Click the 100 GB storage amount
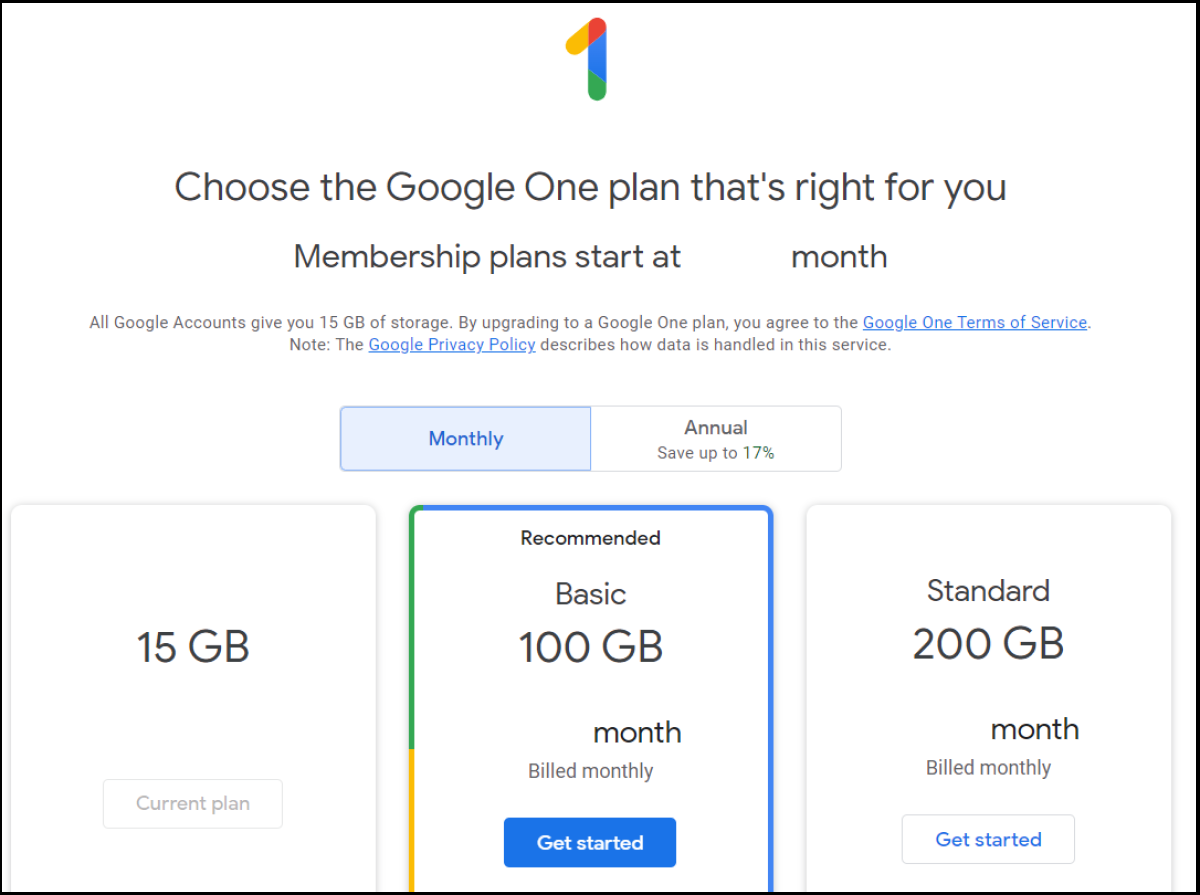The width and height of the screenshot is (1200, 895). point(590,647)
